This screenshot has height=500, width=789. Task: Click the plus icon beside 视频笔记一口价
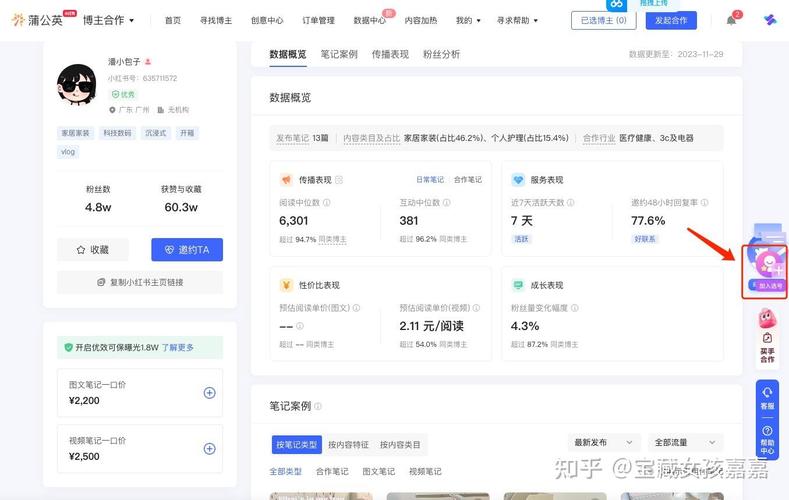tap(209, 449)
